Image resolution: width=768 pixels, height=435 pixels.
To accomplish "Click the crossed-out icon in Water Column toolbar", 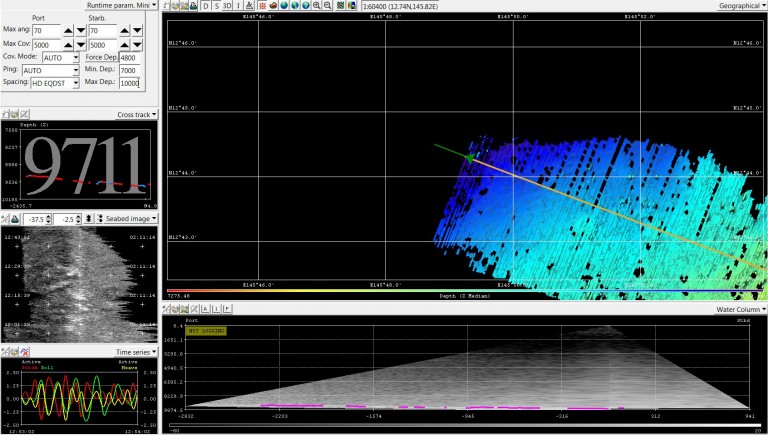I will tap(194, 309).
